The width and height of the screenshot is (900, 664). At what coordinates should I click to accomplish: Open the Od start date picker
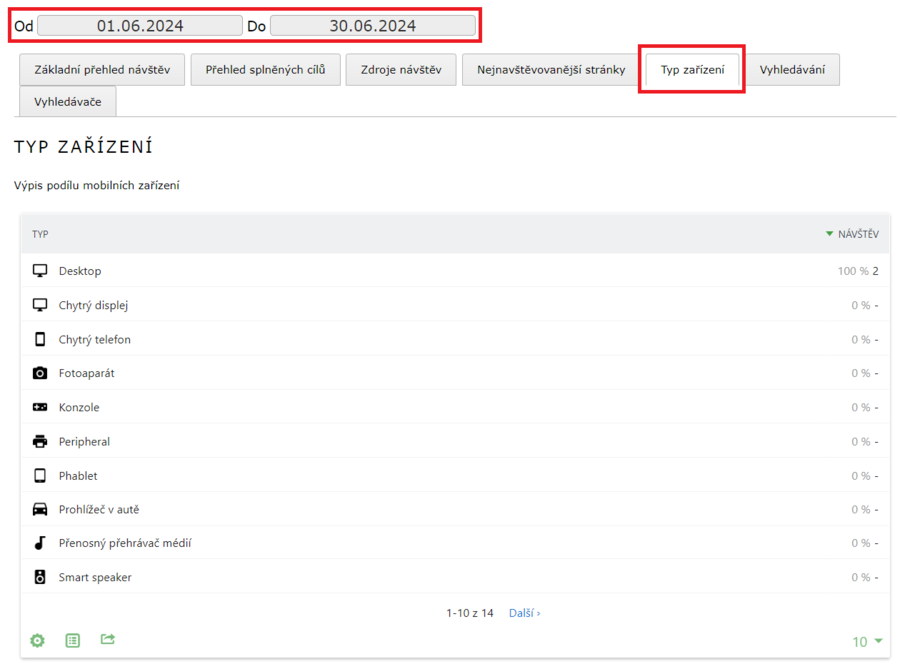pyautogui.click(x=140, y=26)
